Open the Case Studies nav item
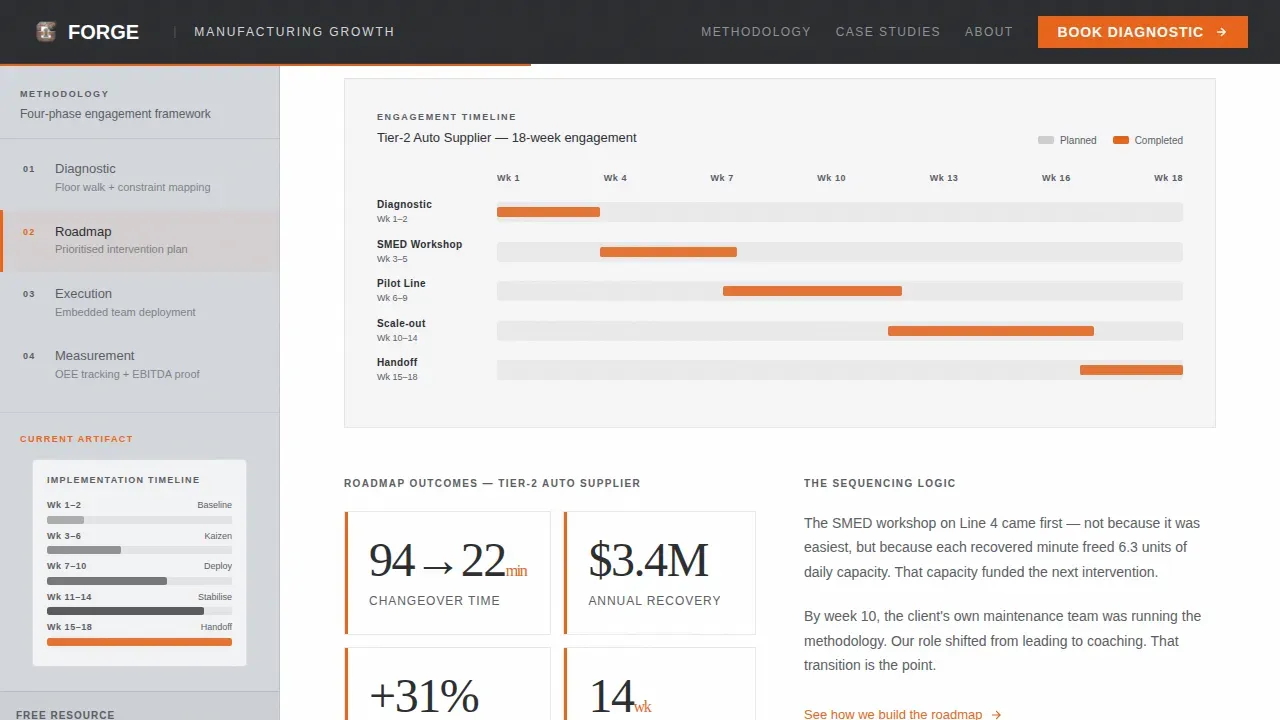 click(x=888, y=32)
